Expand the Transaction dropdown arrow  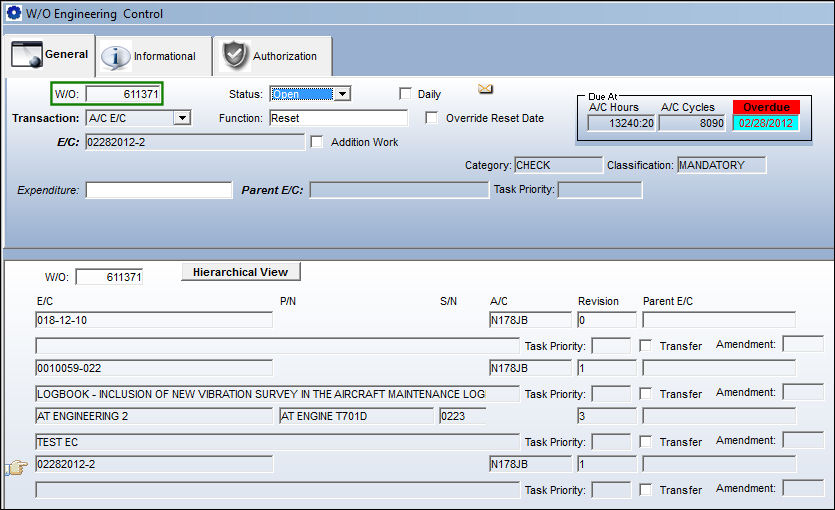click(182, 118)
